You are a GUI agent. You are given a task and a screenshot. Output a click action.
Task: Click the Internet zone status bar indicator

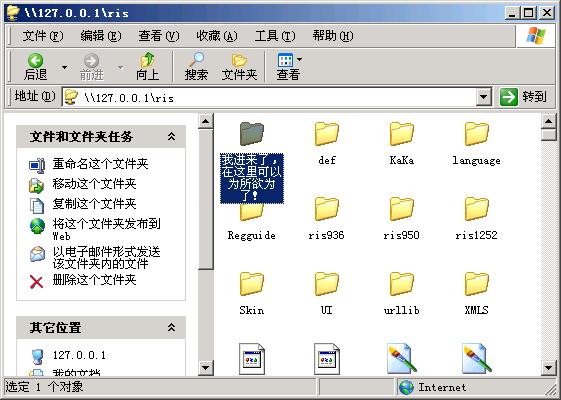click(433, 387)
